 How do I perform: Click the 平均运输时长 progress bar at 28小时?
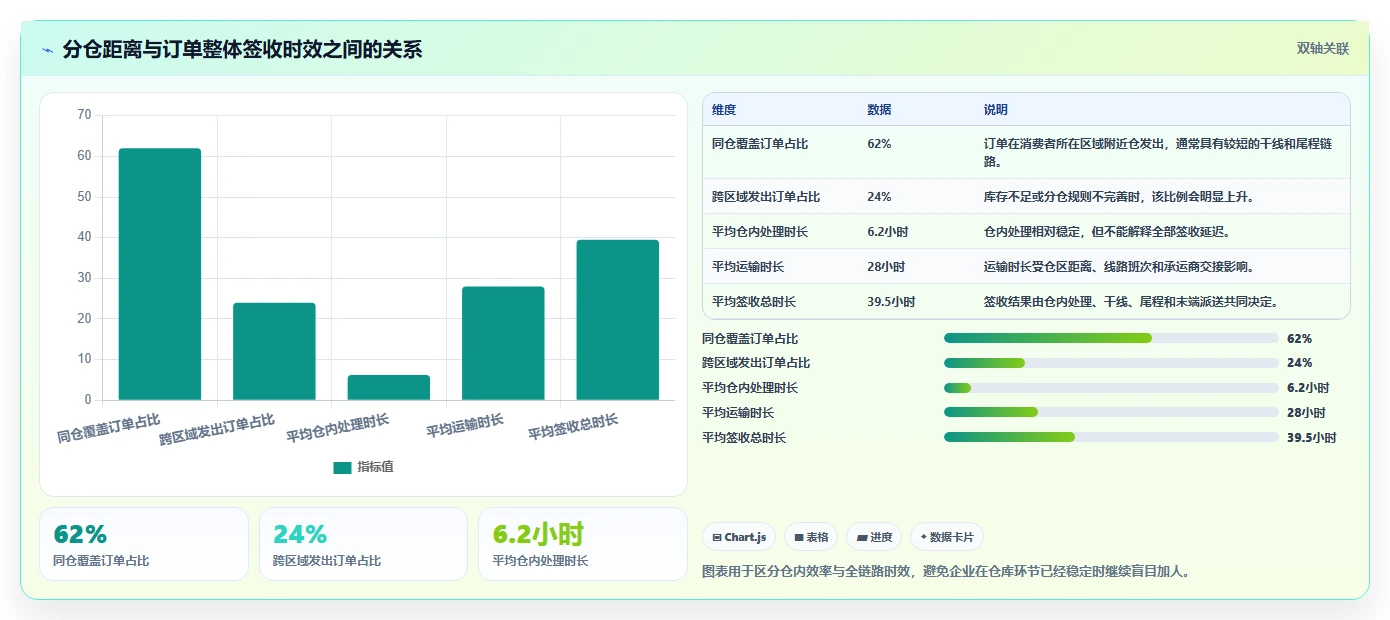point(1111,412)
